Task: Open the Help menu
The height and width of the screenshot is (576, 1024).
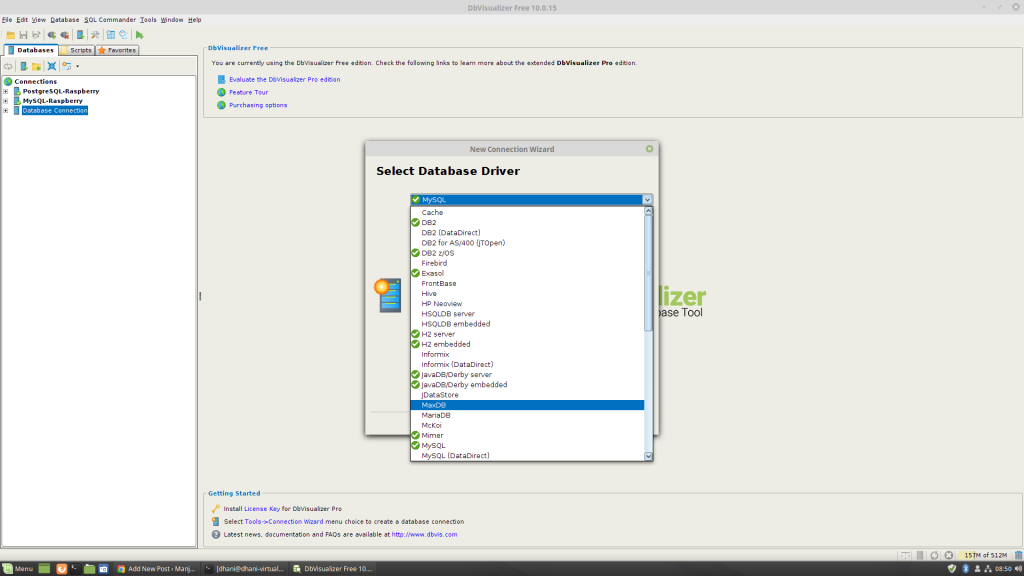Action: 195,20
